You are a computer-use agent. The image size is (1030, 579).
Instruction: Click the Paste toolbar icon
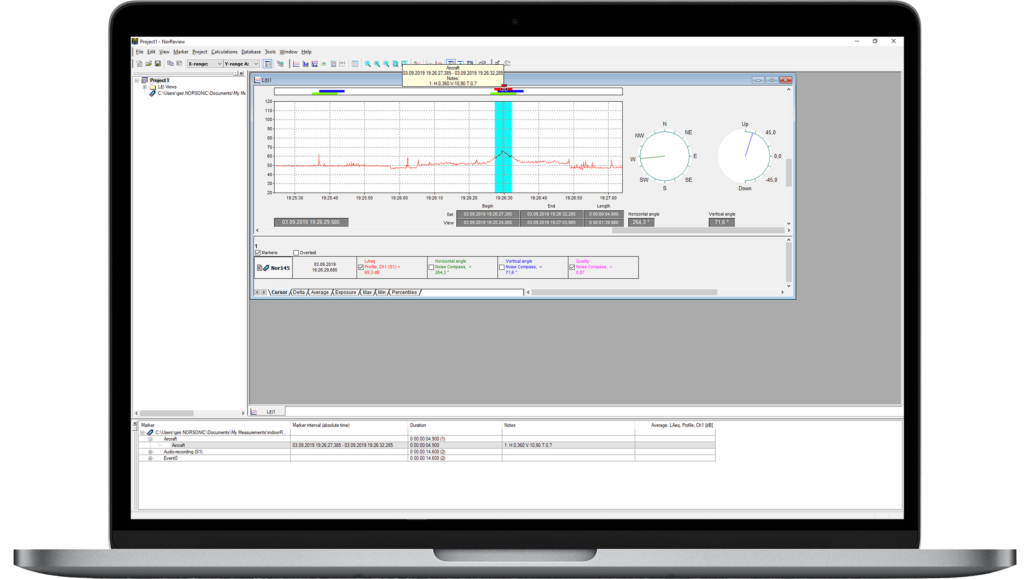click(179, 64)
